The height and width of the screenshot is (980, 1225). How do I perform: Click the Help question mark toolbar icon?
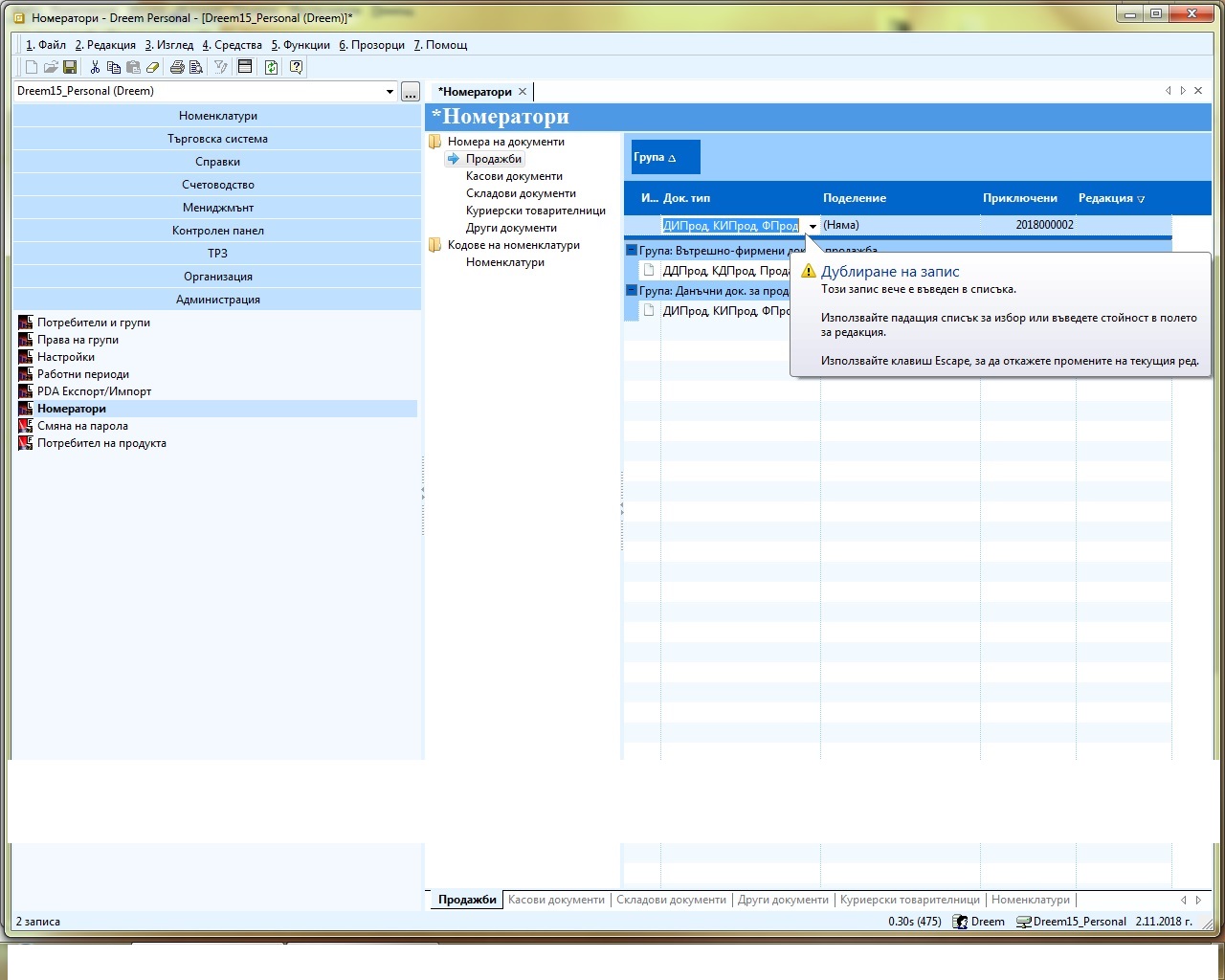[297, 67]
